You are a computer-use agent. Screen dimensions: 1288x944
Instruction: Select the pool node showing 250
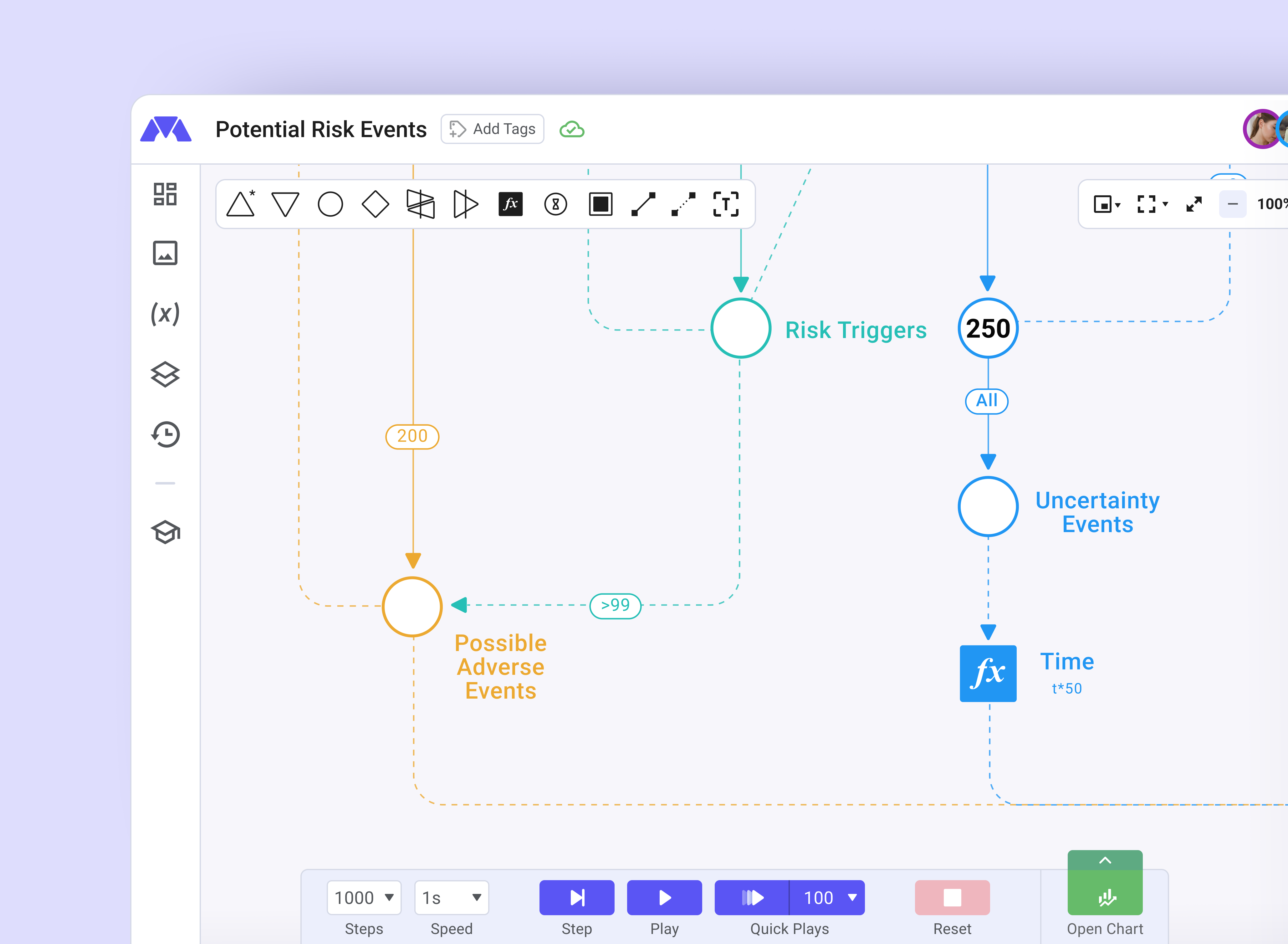988,328
